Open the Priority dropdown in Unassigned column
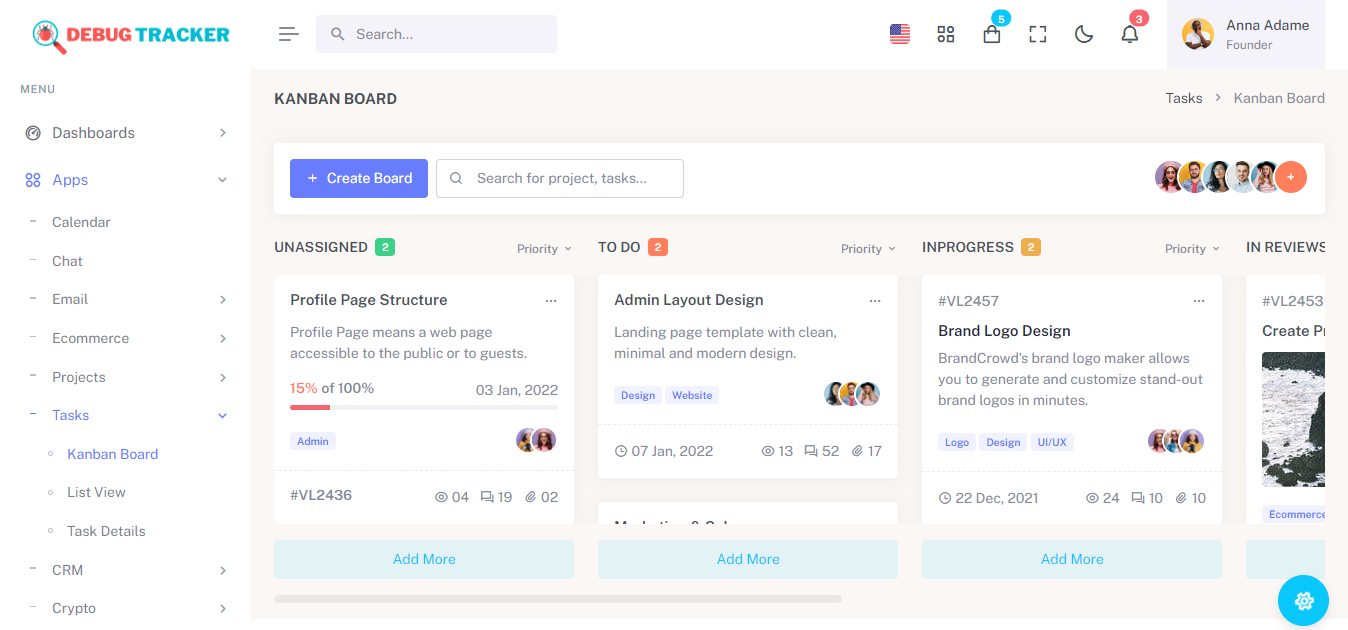Viewport: 1348px width, 630px height. pos(544,249)
